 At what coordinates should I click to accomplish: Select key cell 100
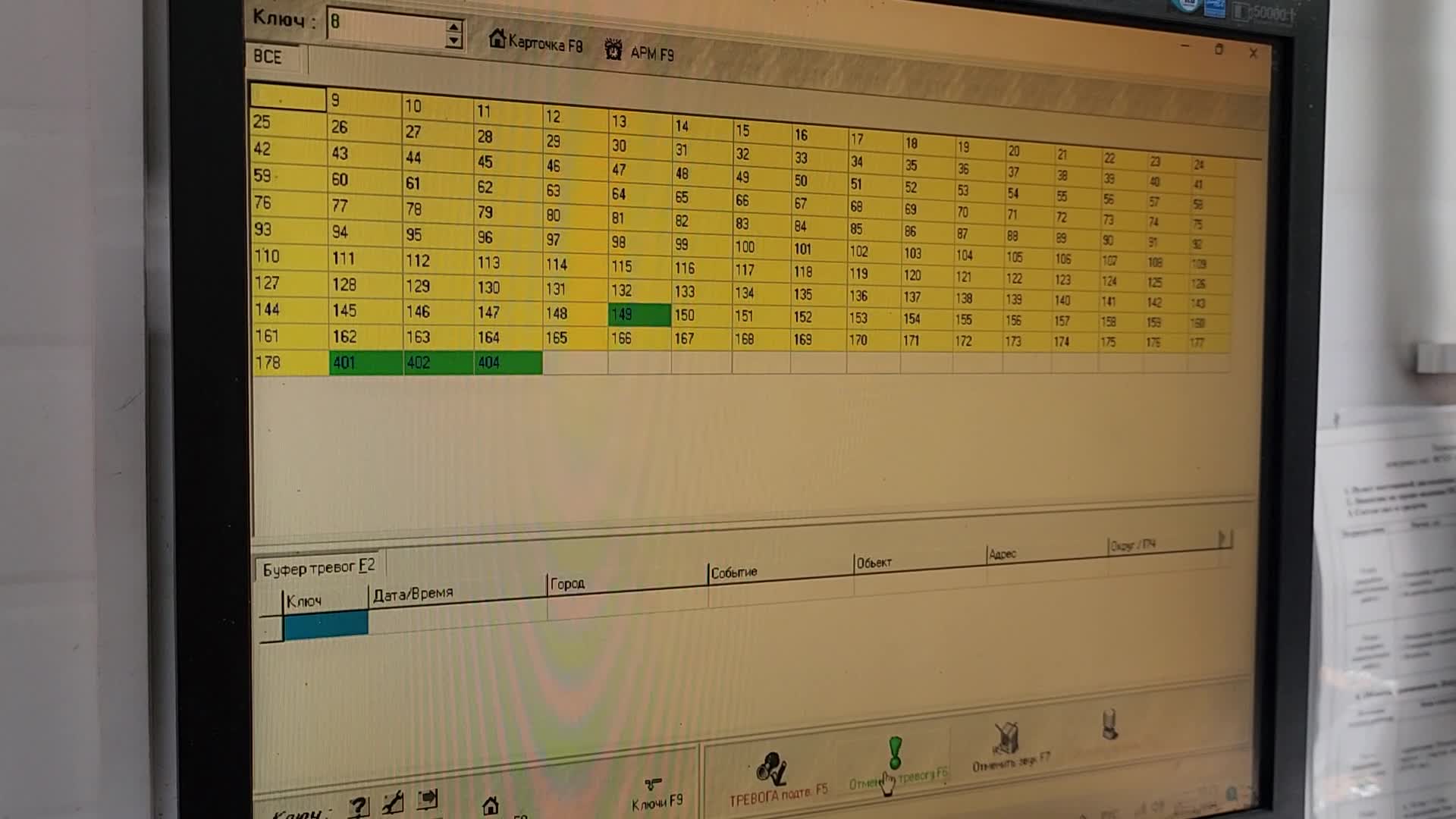pyautogui.click(x=761, y=247)
